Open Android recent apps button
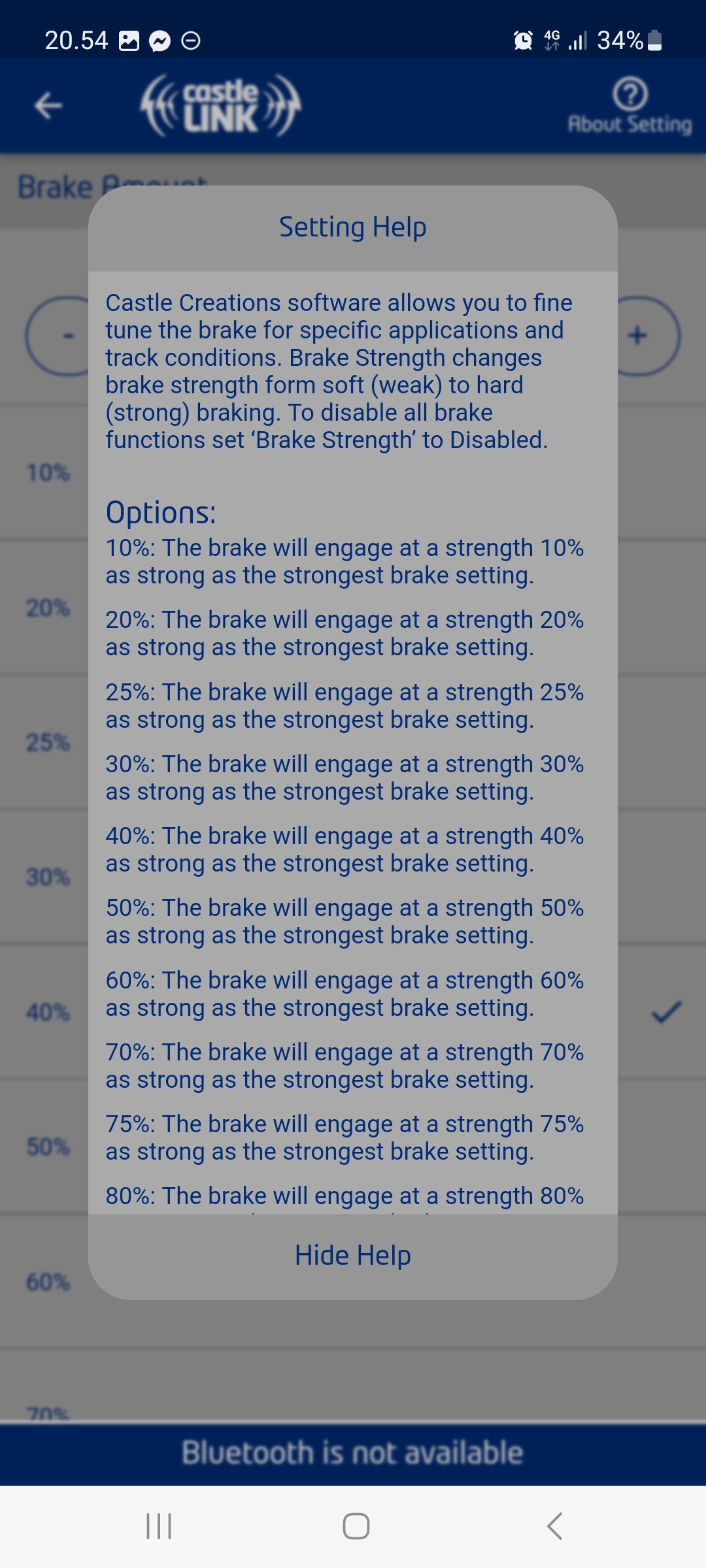The width and height of the screenshot is (706, 1568). [x=159, y=1526]
